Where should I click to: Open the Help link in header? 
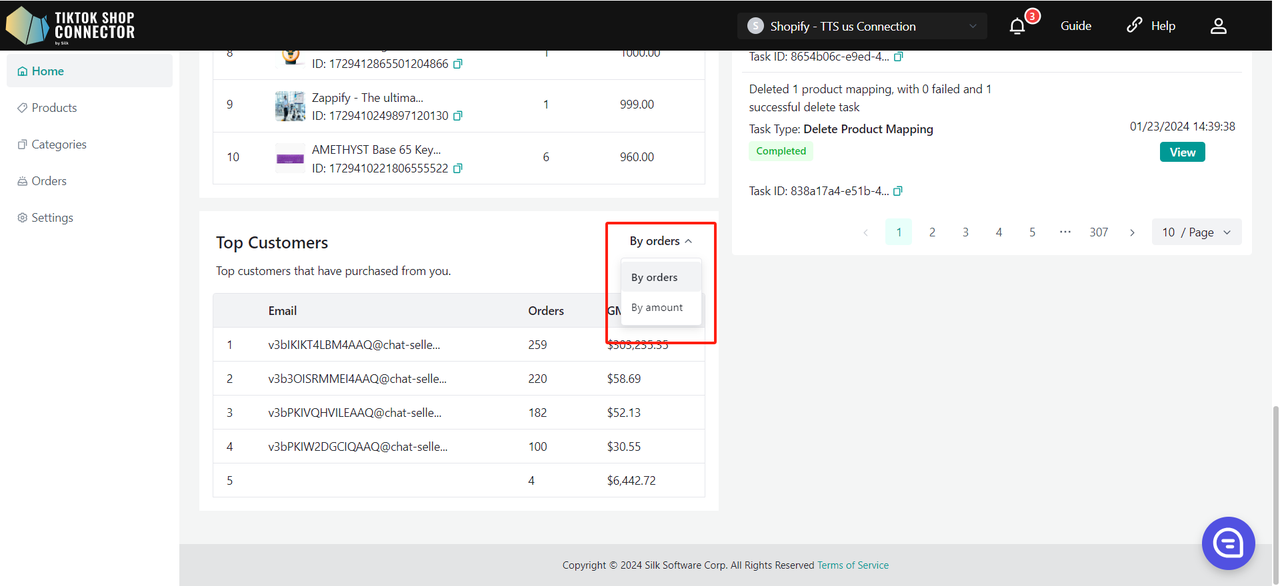1151,26
